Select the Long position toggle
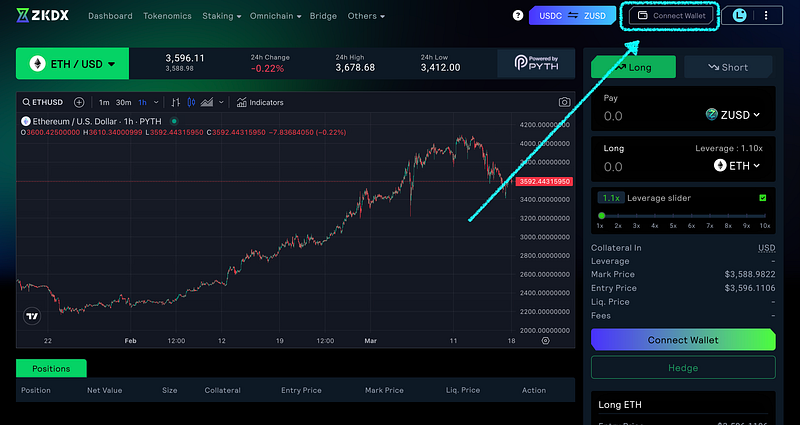Image resolution: width=800 pixels, height=425 pixels. point(634,67)
